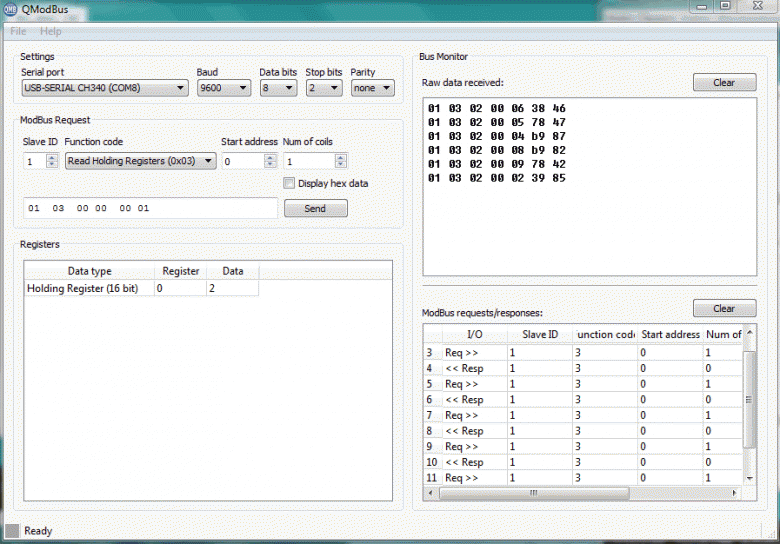Select row 7 Req >> cell
Screen dimensions: 780x544
475,415
